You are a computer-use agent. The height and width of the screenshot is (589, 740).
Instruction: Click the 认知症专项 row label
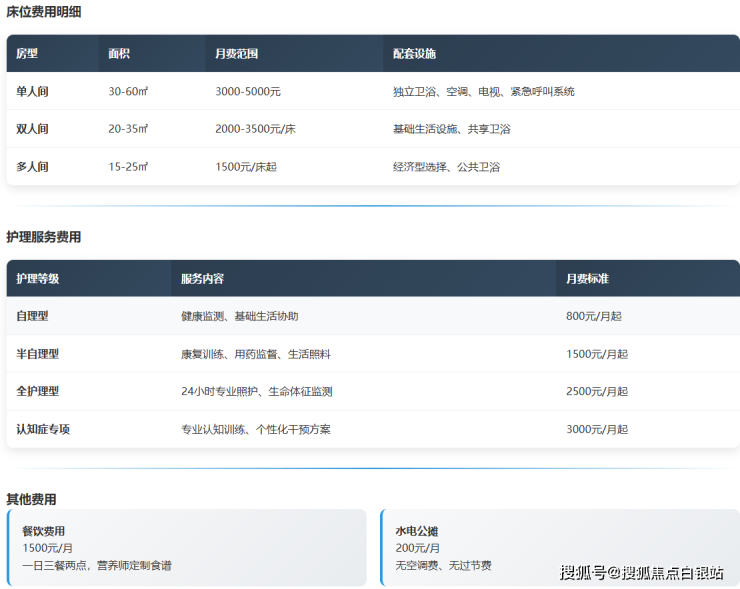43,429
